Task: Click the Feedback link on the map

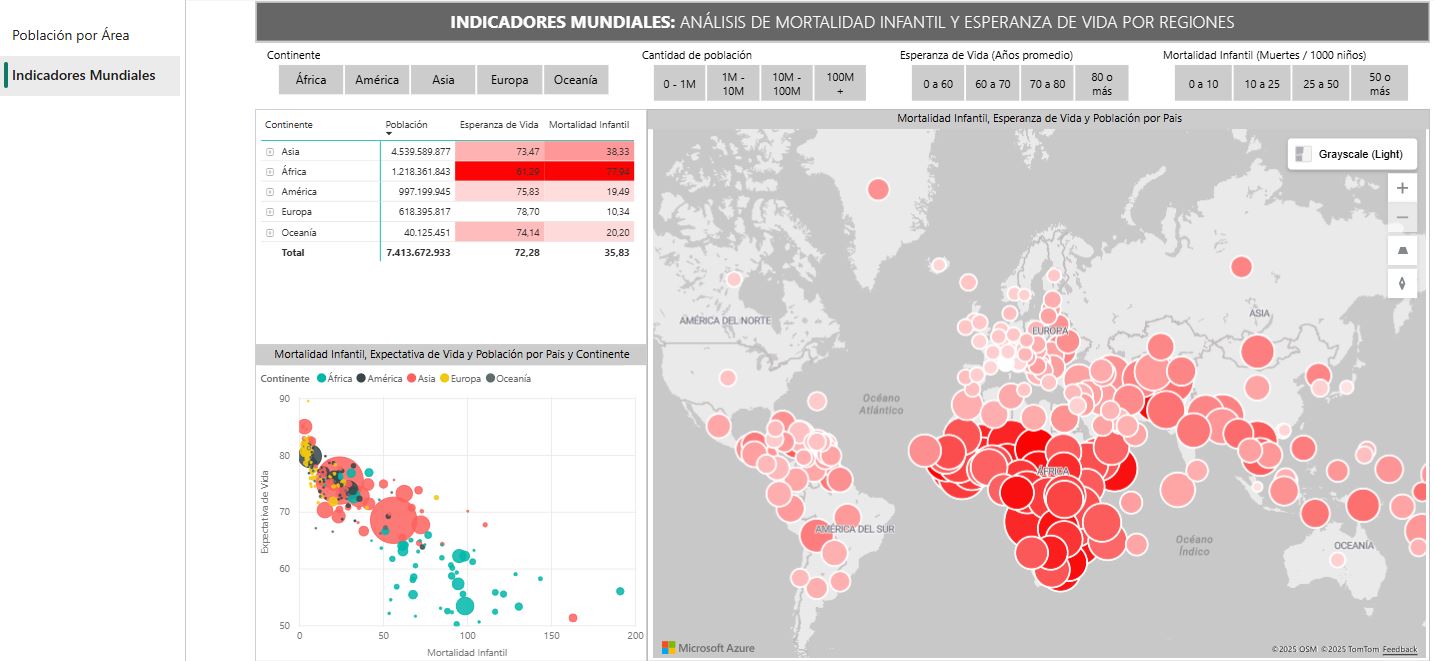Action: (x=1399, y=650)
